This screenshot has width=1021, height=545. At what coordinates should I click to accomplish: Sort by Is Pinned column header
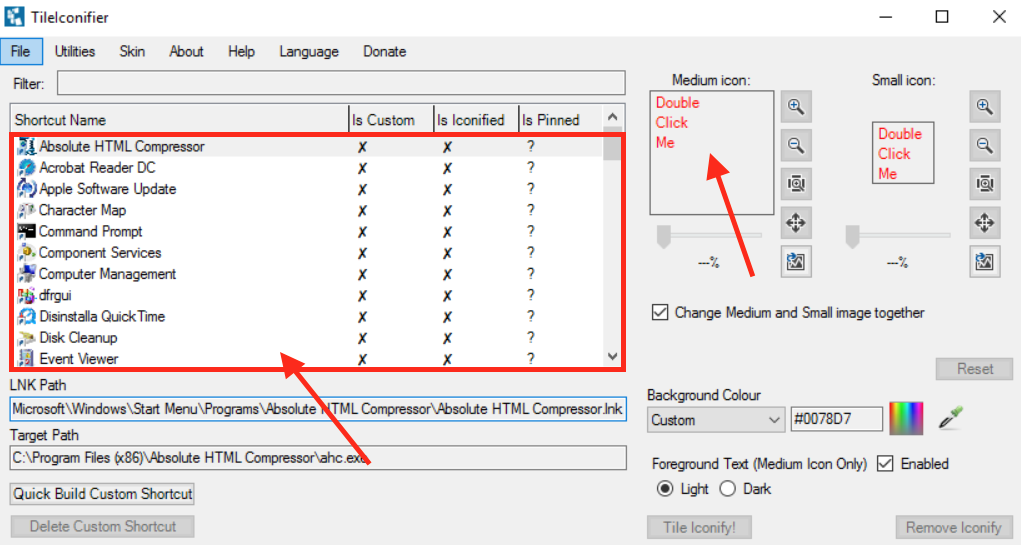(x=561, y=120)
